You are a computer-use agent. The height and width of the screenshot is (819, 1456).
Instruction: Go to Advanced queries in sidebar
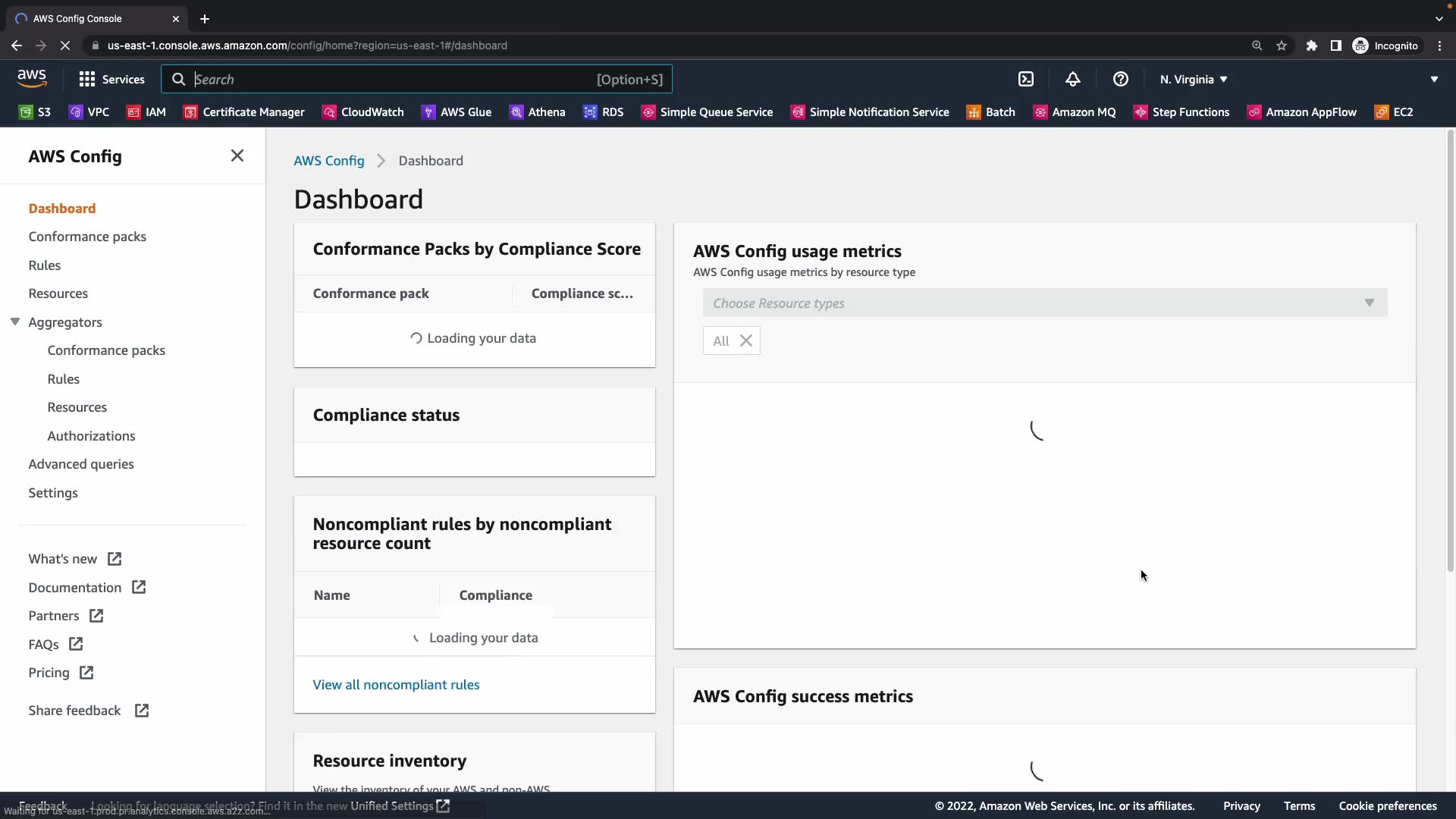click(81, 464)
